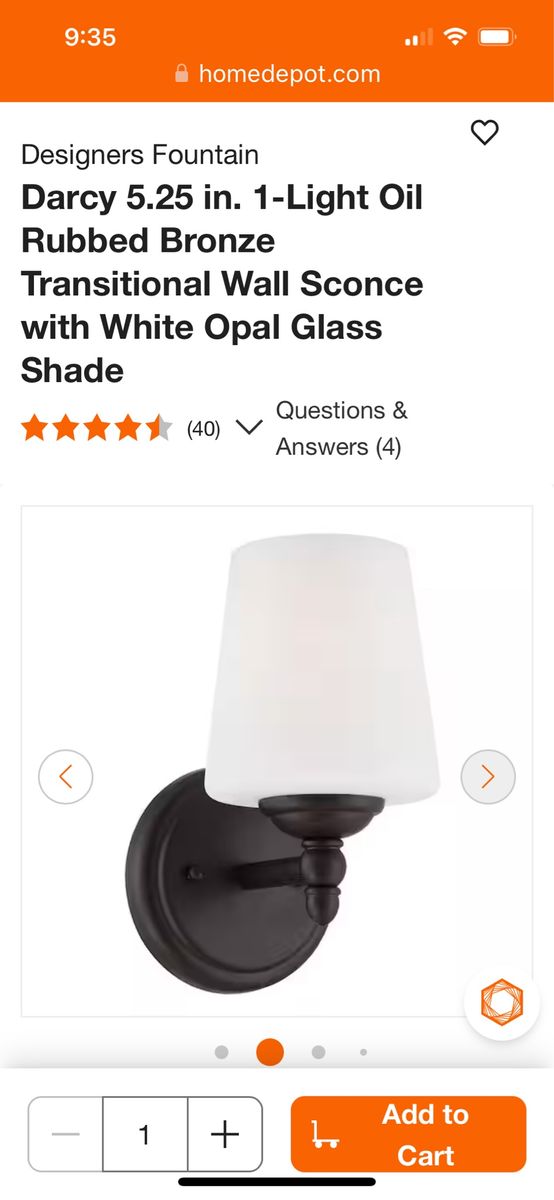Tap the heart favorite icon
554x1200 pixels.
coord(485,132)
